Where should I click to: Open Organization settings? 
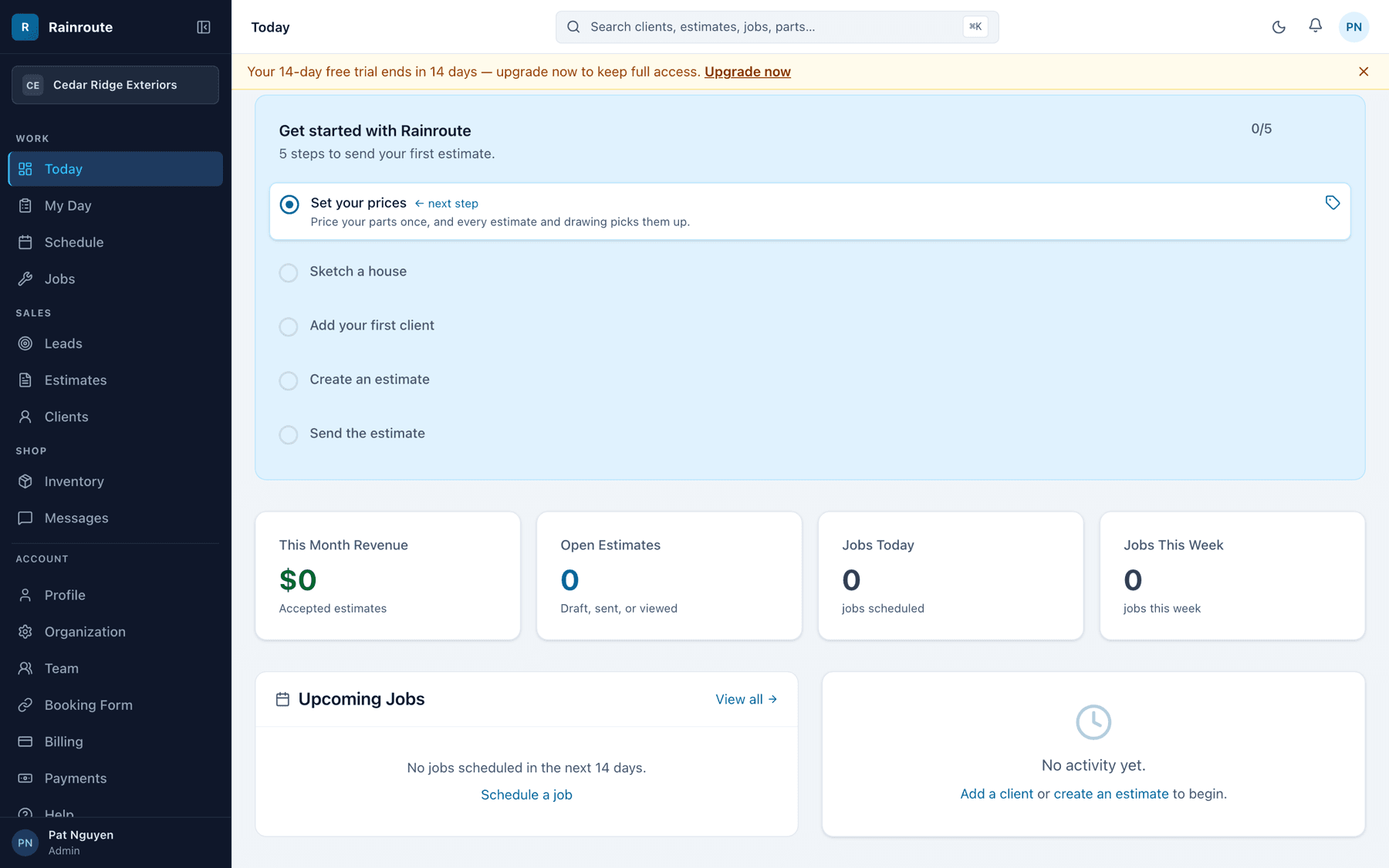pyautogui.click(x=116, y=632)
